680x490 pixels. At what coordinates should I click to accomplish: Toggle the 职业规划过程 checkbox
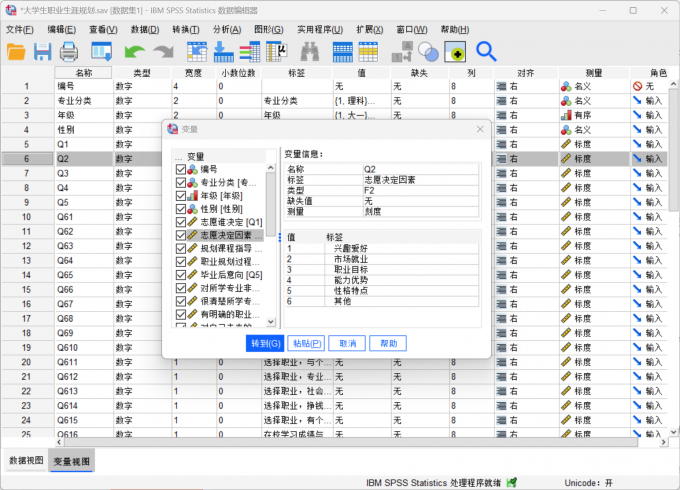pos(181,261)
